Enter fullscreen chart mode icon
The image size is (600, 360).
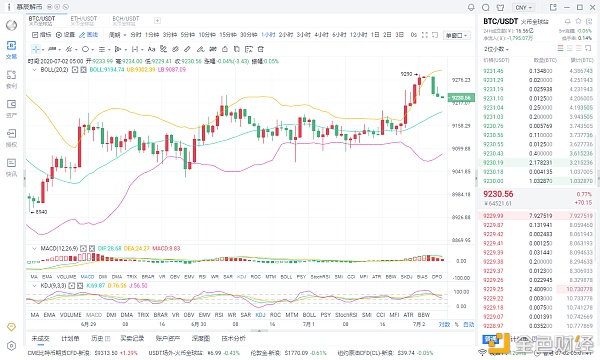click(x=425, y=35)
